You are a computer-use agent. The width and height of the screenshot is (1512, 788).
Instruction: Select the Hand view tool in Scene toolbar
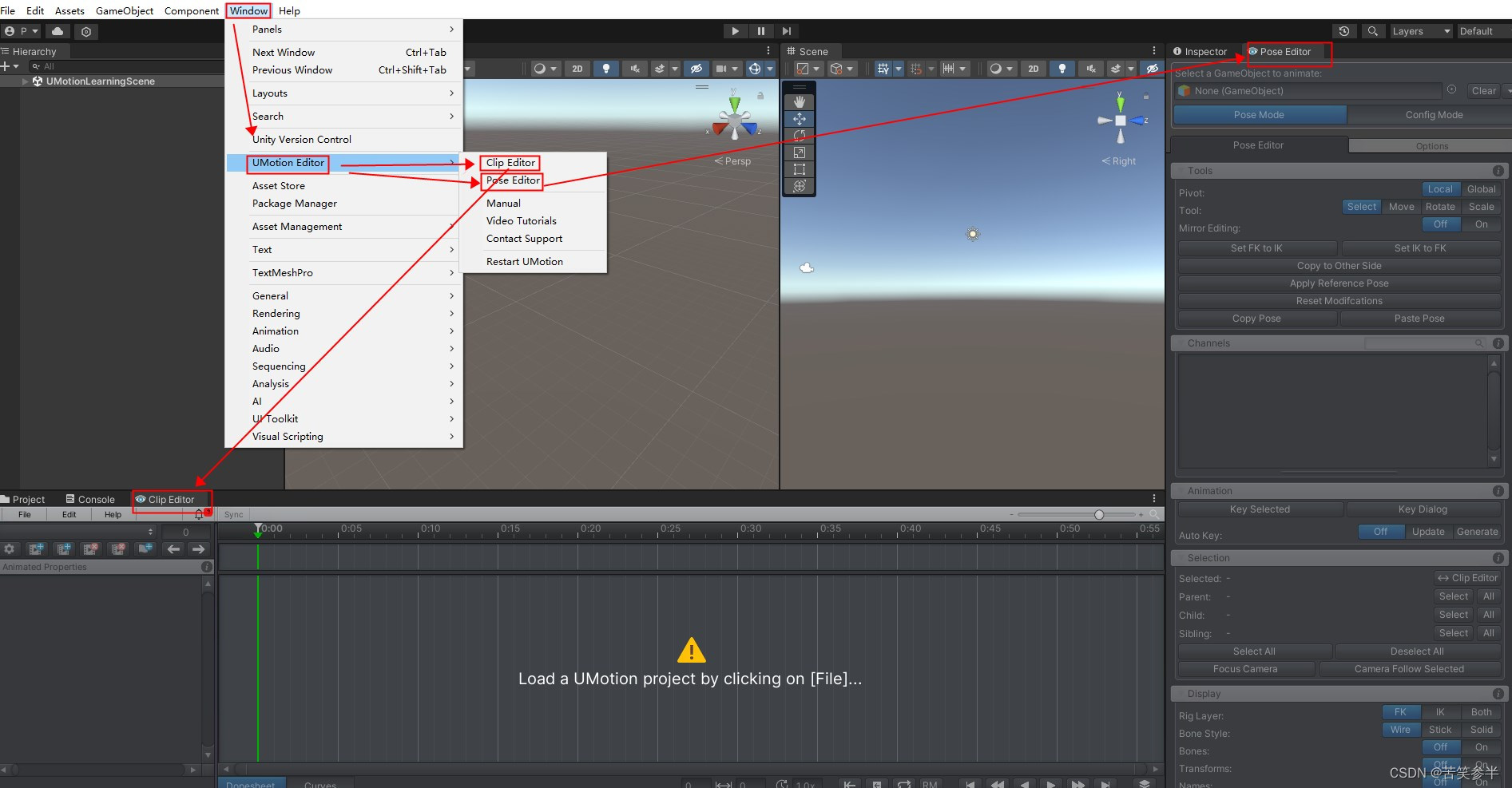[x=799, y=102]
